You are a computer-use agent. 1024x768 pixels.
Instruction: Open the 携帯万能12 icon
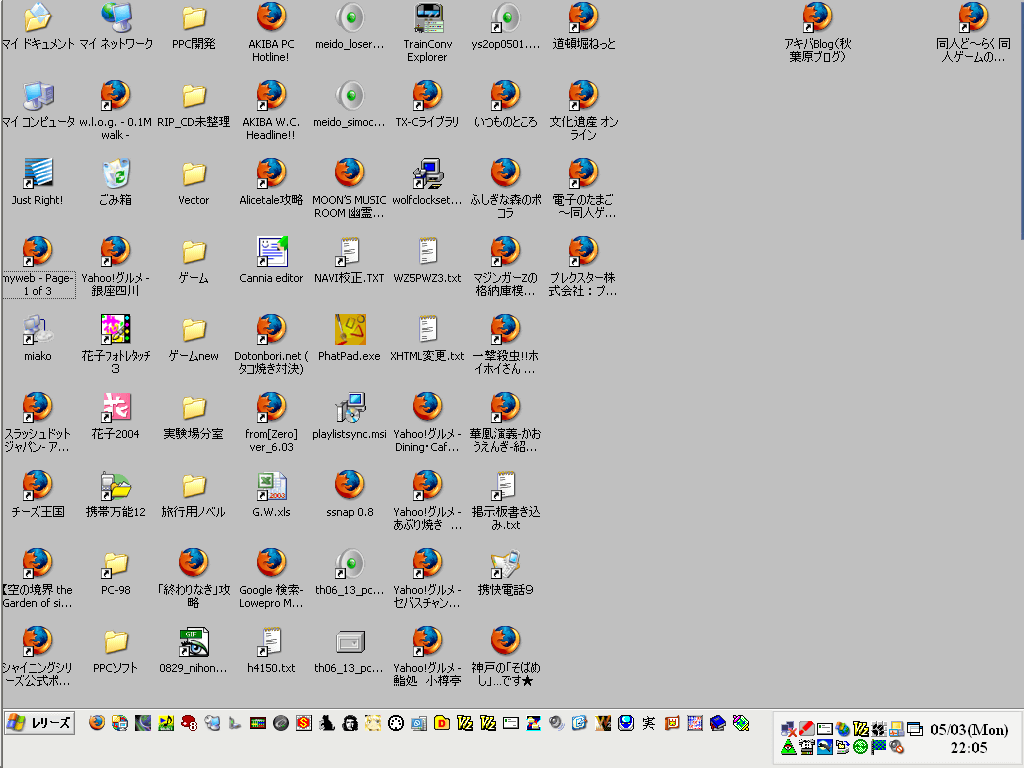[x=116, y=485]
